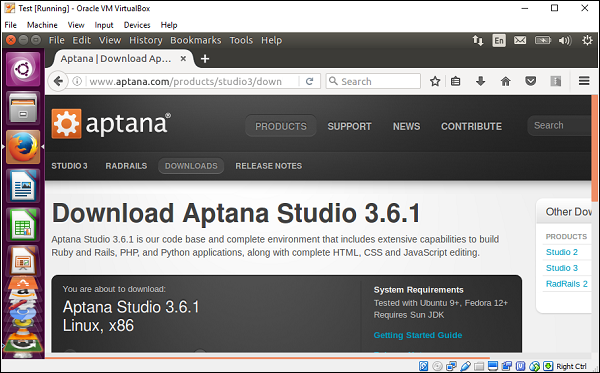The image size is (600, 373).
Task: Open the En keyboard language indicator
Action: tap(499, 40)
